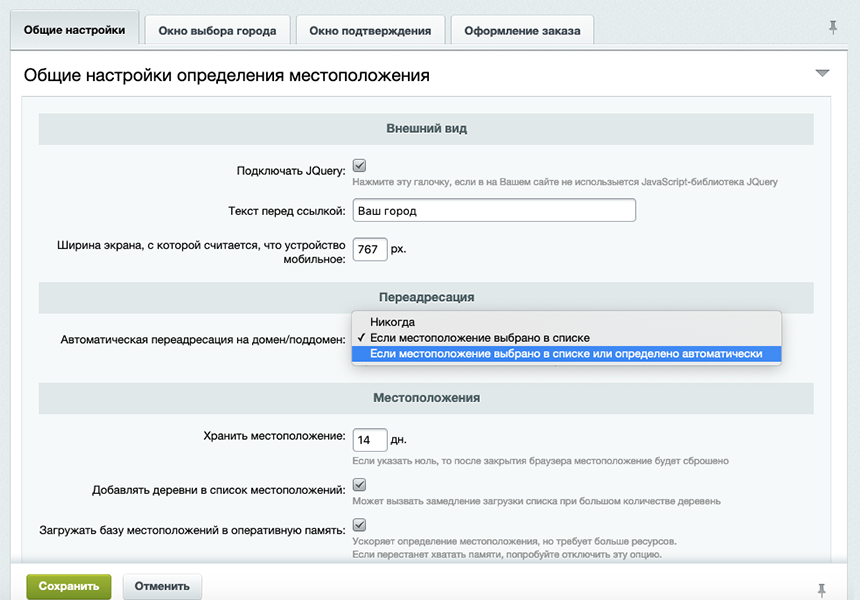860x600 pixels.
Task: Disable Добавлять деревни в список местоположений
Action: tap(360, 485)
